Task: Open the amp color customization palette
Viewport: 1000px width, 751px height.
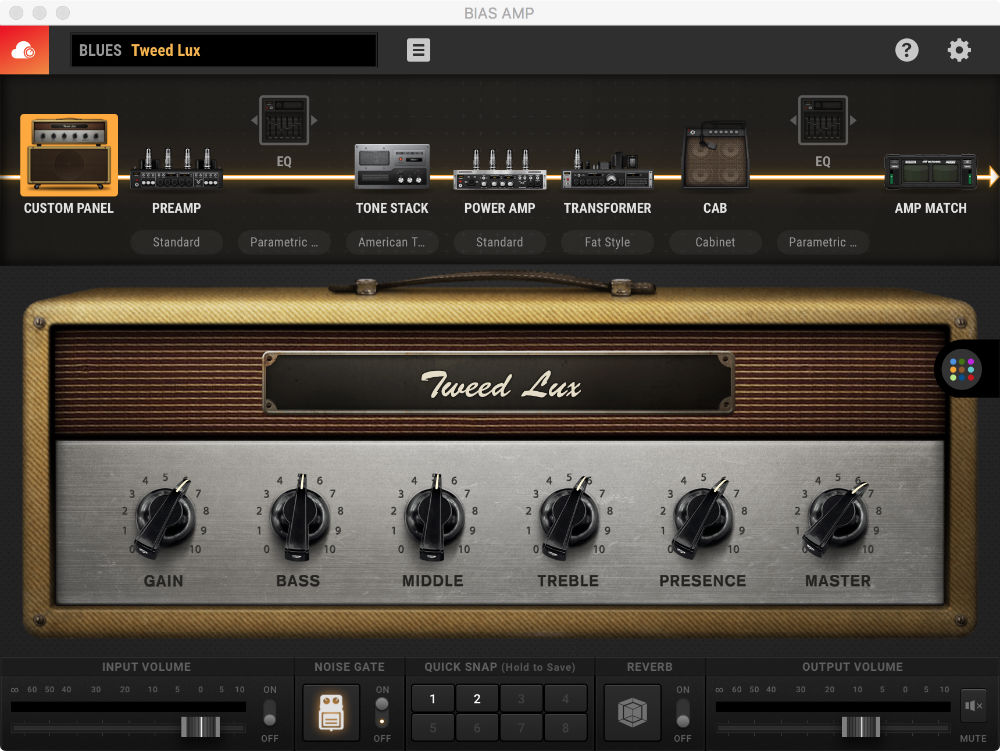Action: pyautogui.click(x=963, y=369)
